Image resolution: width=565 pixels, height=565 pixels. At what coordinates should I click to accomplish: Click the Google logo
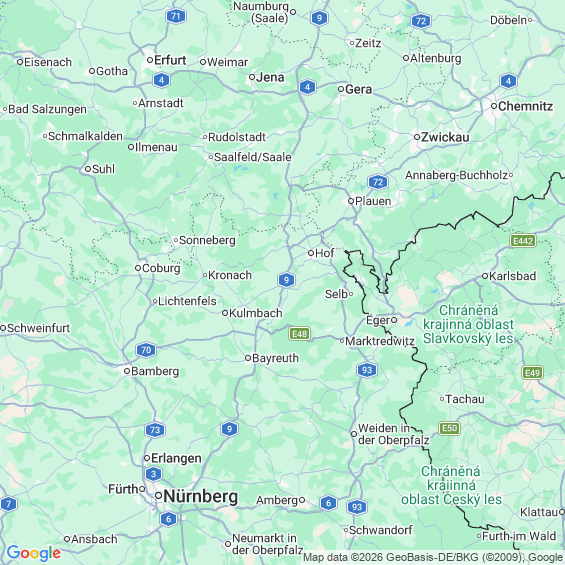(x=34, y=553)
